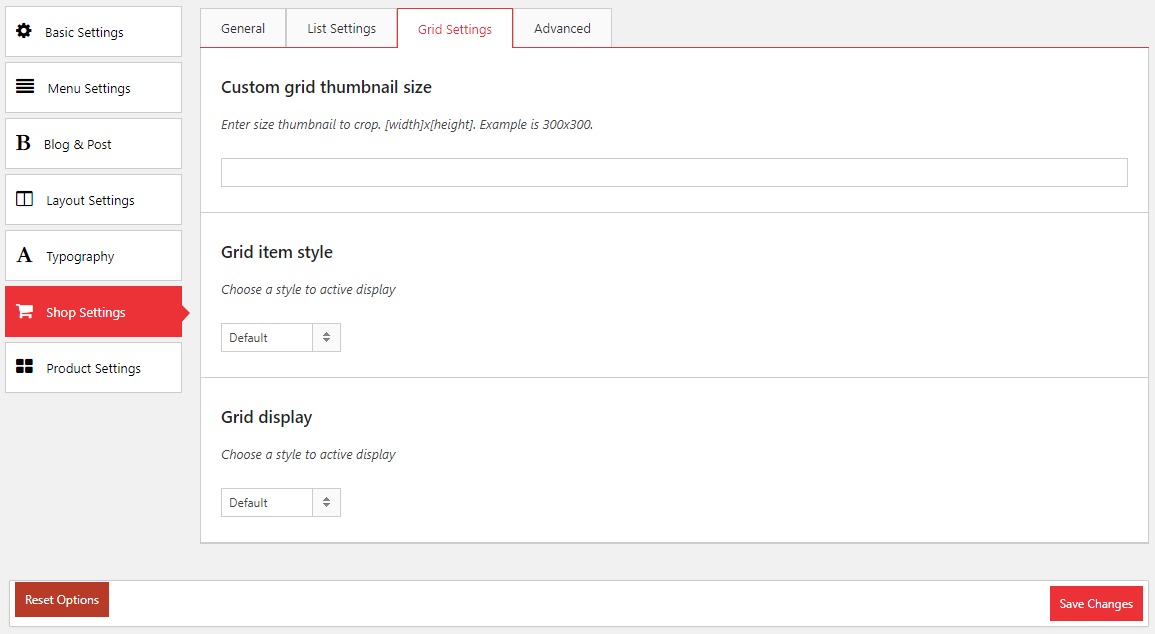Open the Grid display dropdown
Viewport: 1155px width, 634px height.
click(x=267, y=503)
